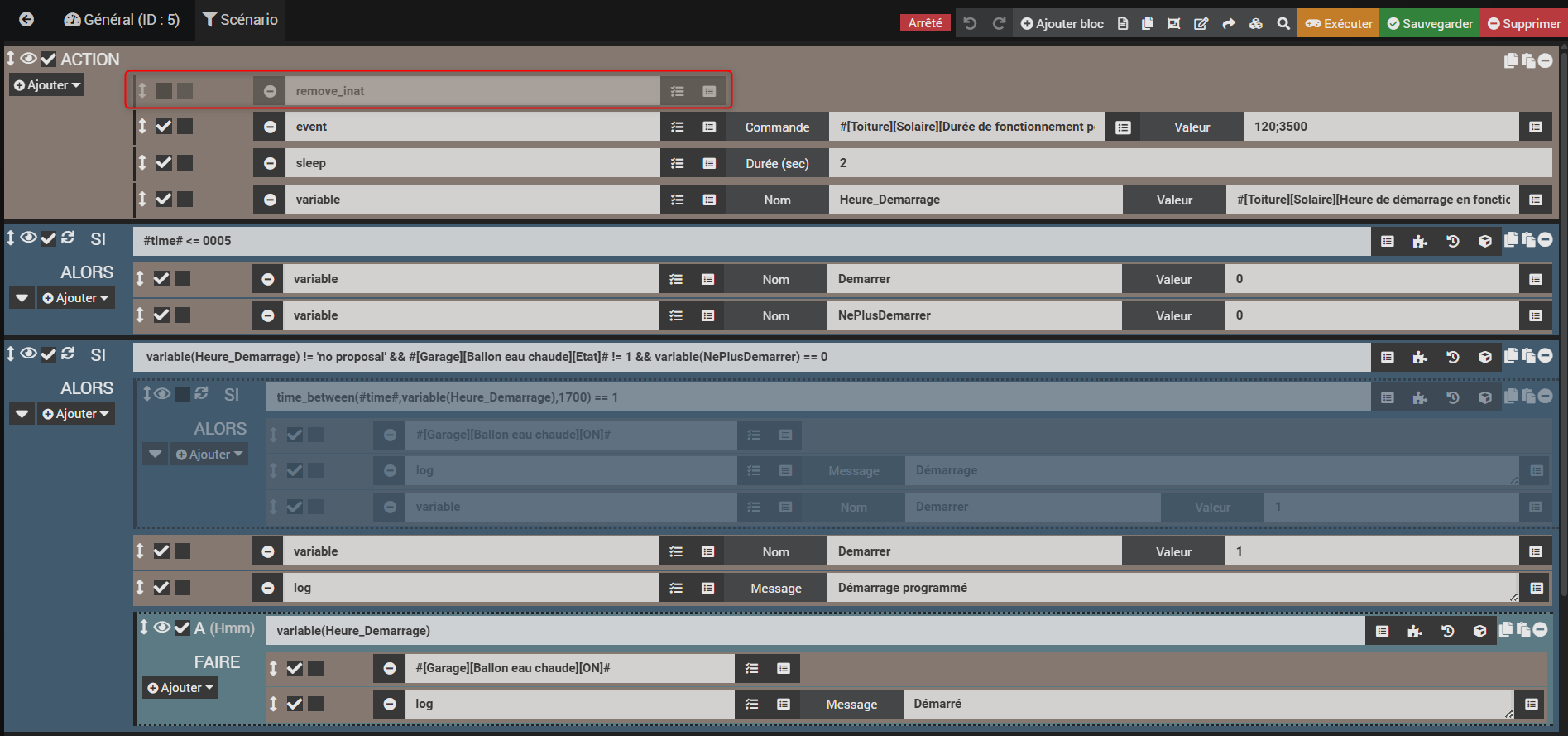The width and height of the screenshot is (1568, 736).
Task: Delete the ACTION block using its minus icon
Action: tap(1545, 60)
